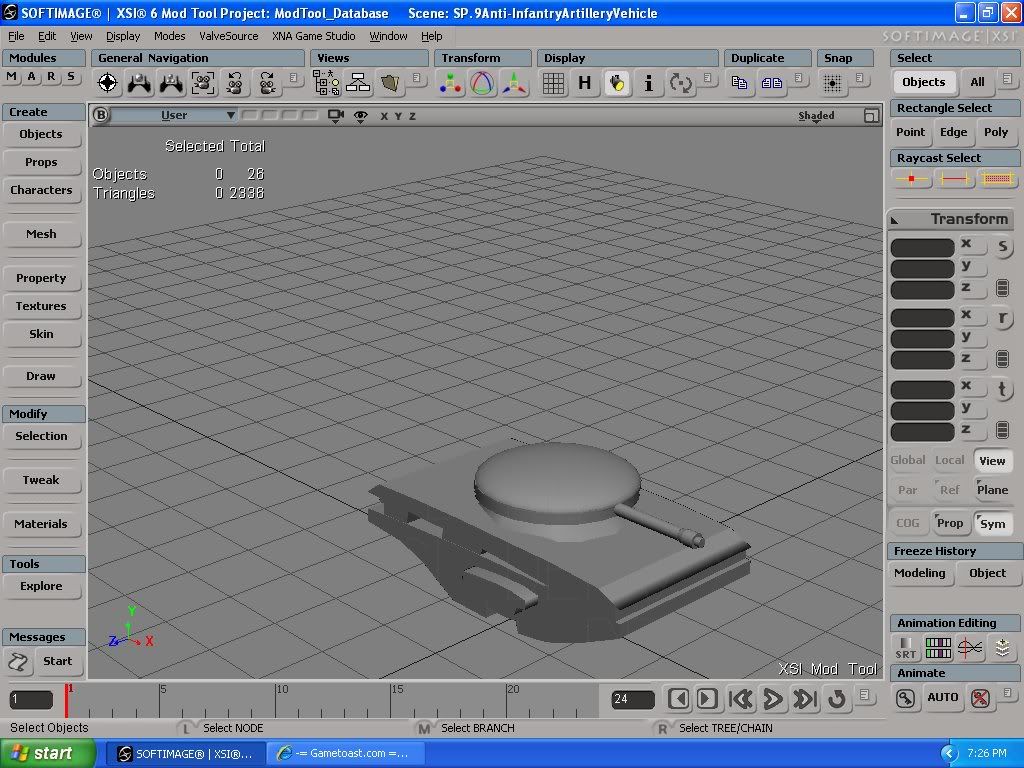Open the Views toolbar options menu
Screen dimensions: 1024x768
[417, 78]
